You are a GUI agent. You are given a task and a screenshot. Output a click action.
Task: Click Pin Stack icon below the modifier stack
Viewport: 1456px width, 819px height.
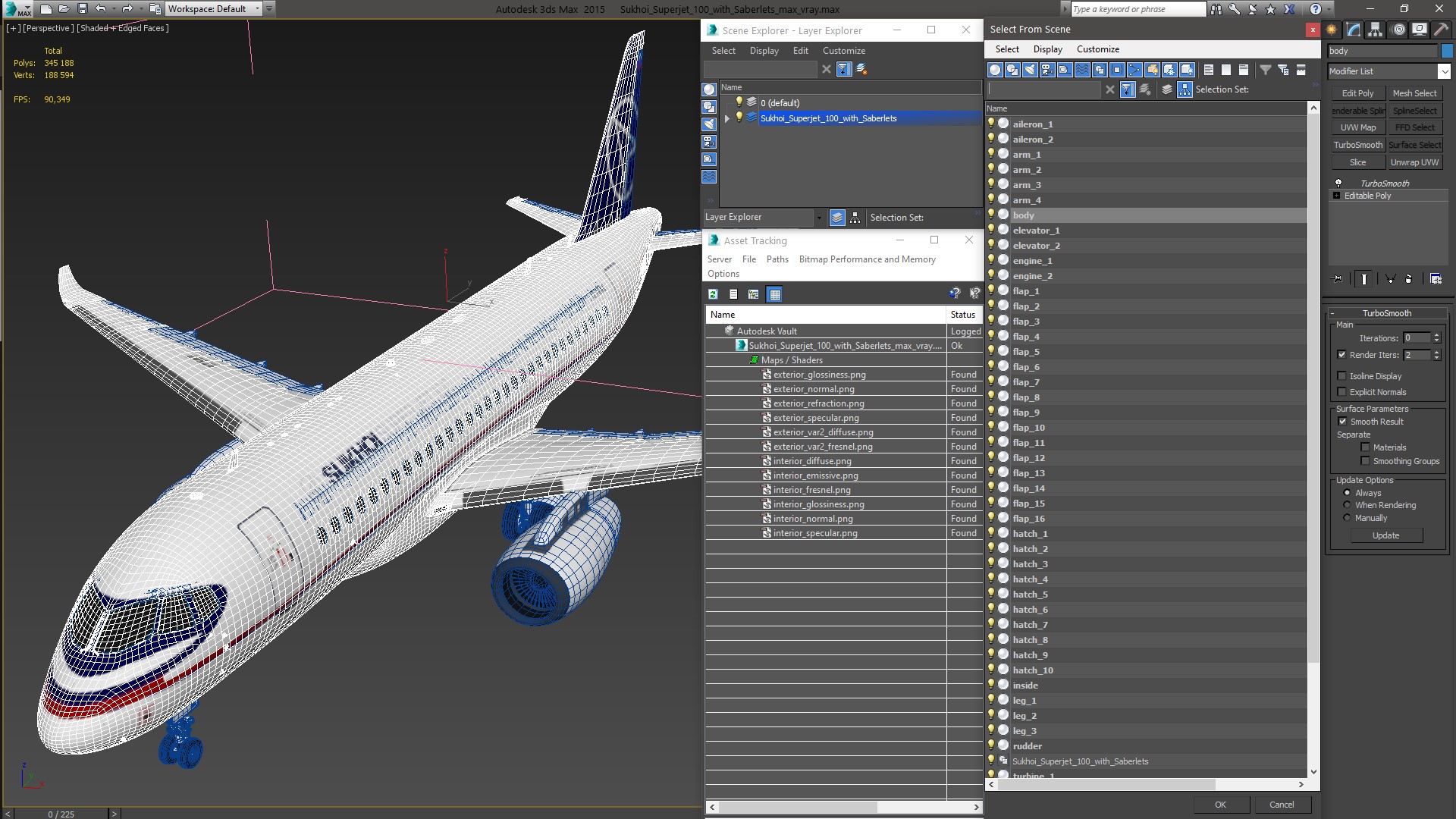(x=1338, y=279)
